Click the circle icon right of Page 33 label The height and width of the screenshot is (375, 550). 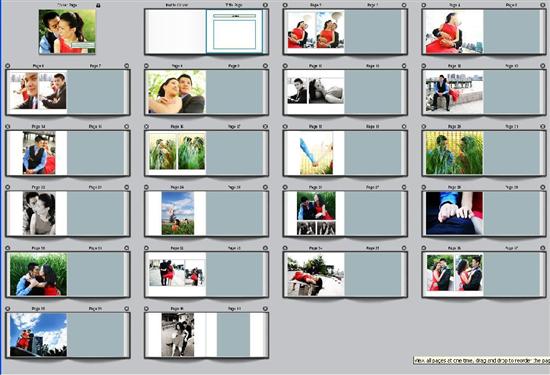(265, 248)
